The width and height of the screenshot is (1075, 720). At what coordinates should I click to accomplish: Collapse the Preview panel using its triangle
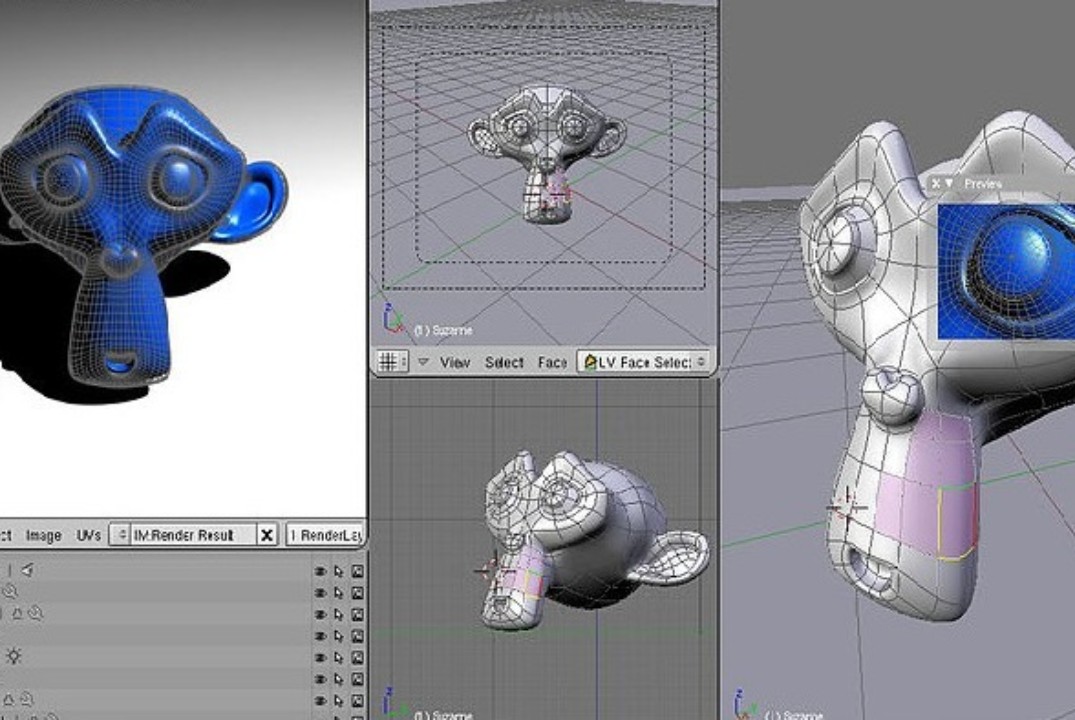pos(949,184)
